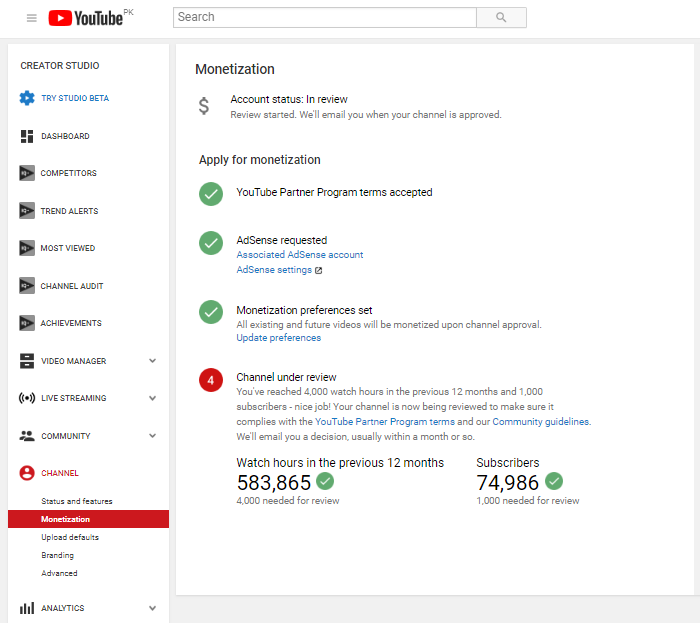Open YouTube Partner Program terms link
The height and width of the screenshot is (623, 700).
(385, 422)
